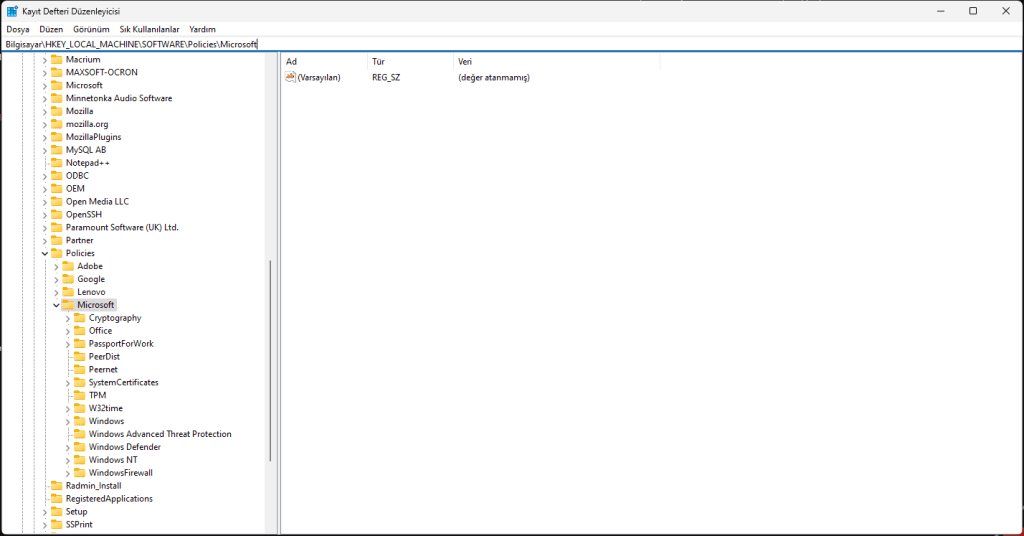Expand the SystemCertificates key

pyautogui.click(x=68, y=383)
